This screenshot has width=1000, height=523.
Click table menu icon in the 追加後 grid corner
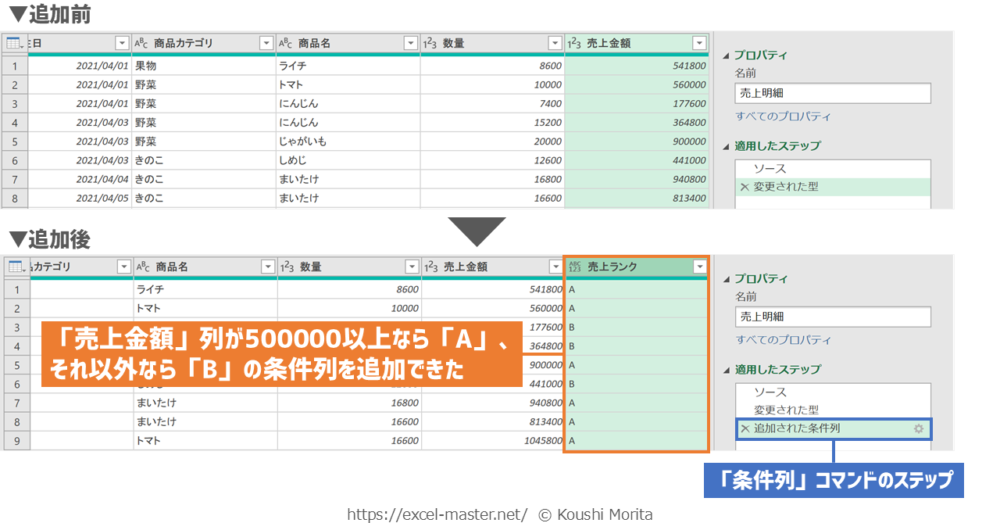14,267
